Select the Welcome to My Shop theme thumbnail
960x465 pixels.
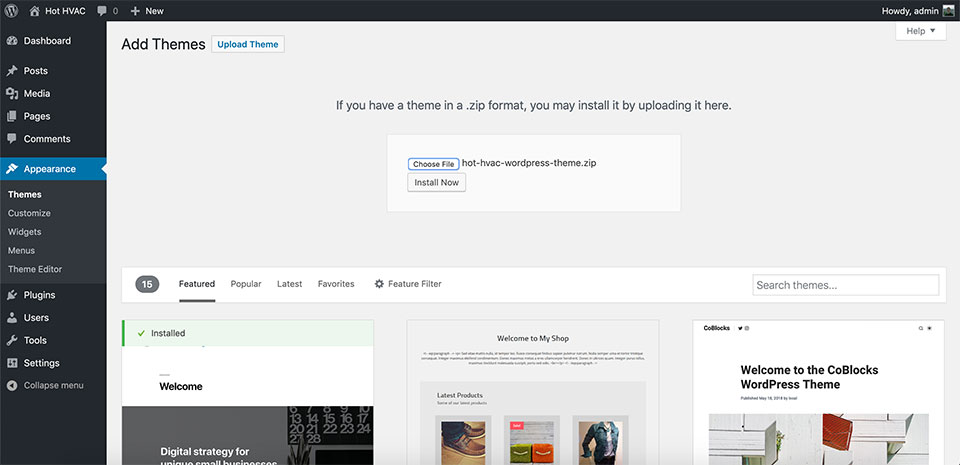(x=533, y=392)
